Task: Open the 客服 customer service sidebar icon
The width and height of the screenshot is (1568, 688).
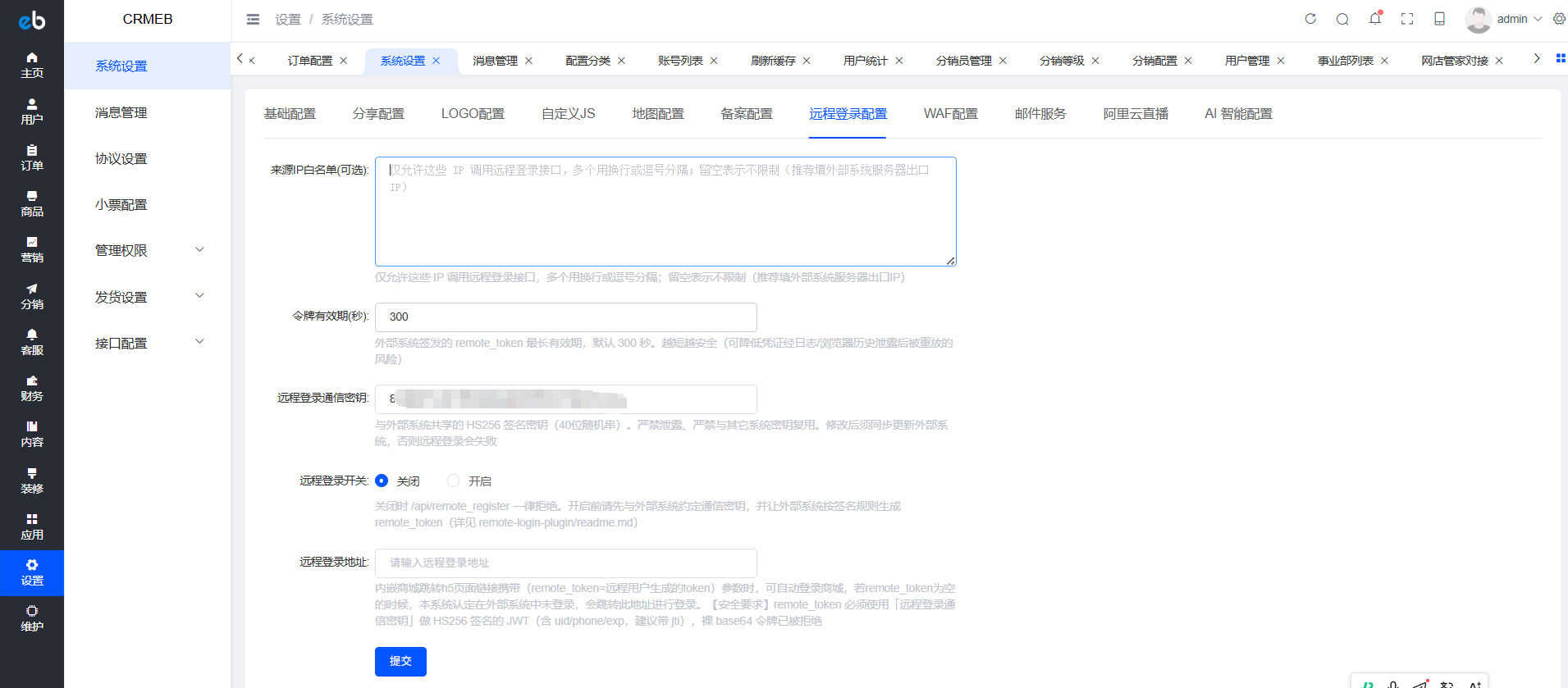Action: 32,342
